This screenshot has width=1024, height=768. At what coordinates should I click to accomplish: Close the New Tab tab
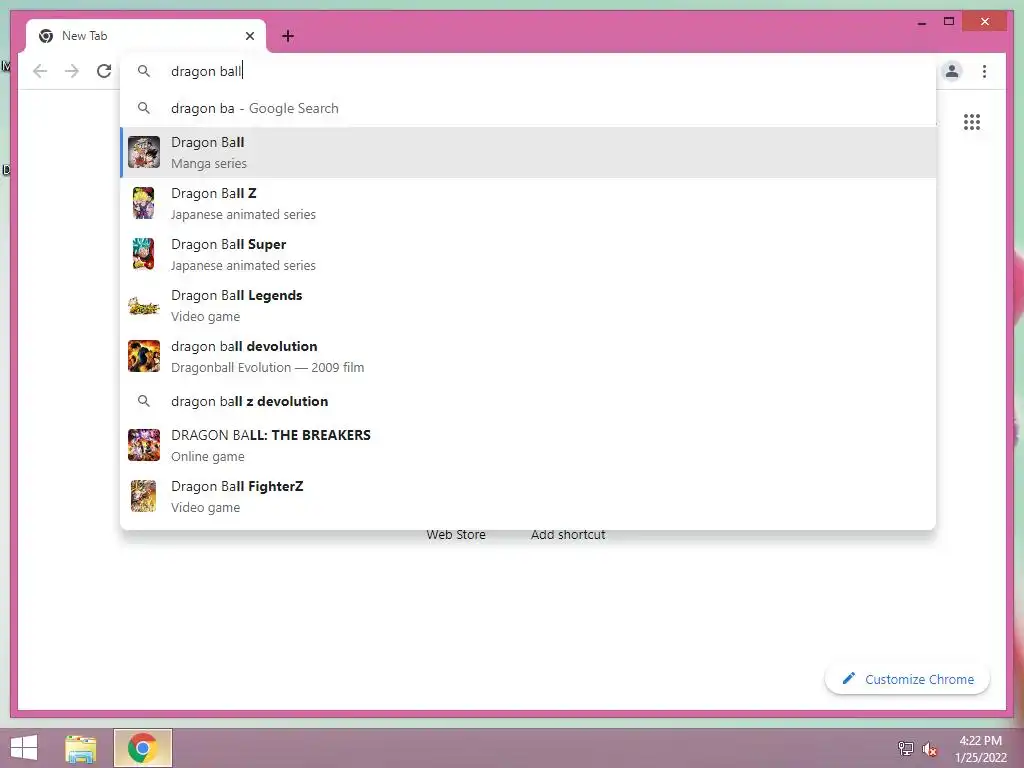(x=249, y=36)
